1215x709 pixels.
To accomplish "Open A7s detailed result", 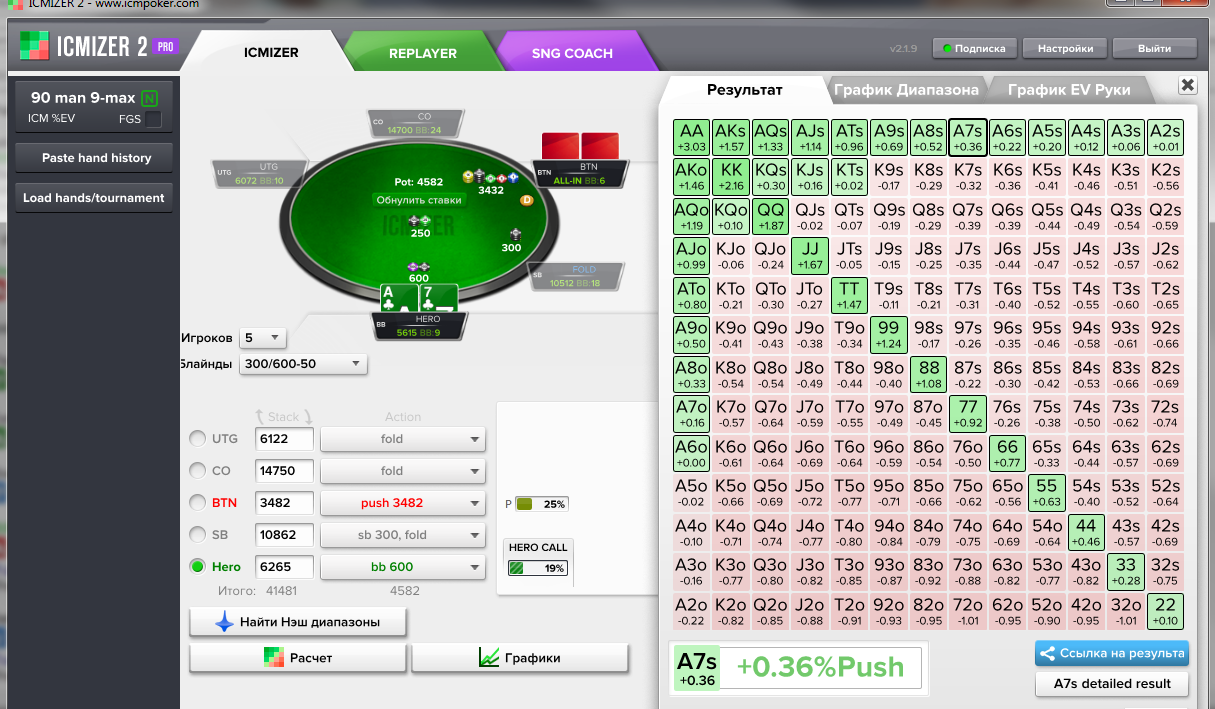I will pos(1112,684).
